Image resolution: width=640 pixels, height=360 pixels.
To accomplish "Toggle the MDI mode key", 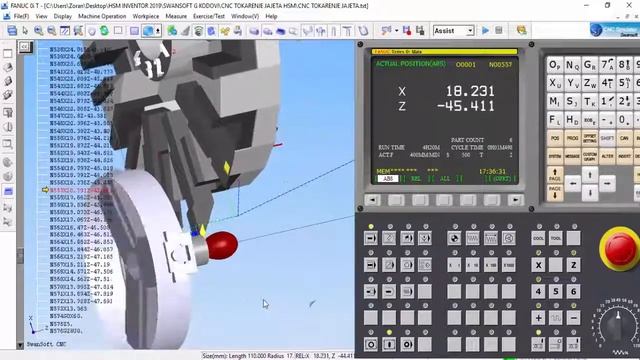I will (x=407, y=238).
